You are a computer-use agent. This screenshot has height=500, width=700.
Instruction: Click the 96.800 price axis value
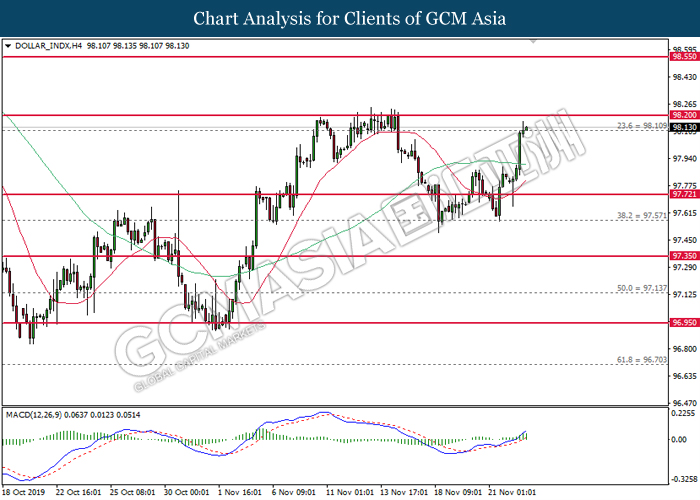[x=685, y=349]
